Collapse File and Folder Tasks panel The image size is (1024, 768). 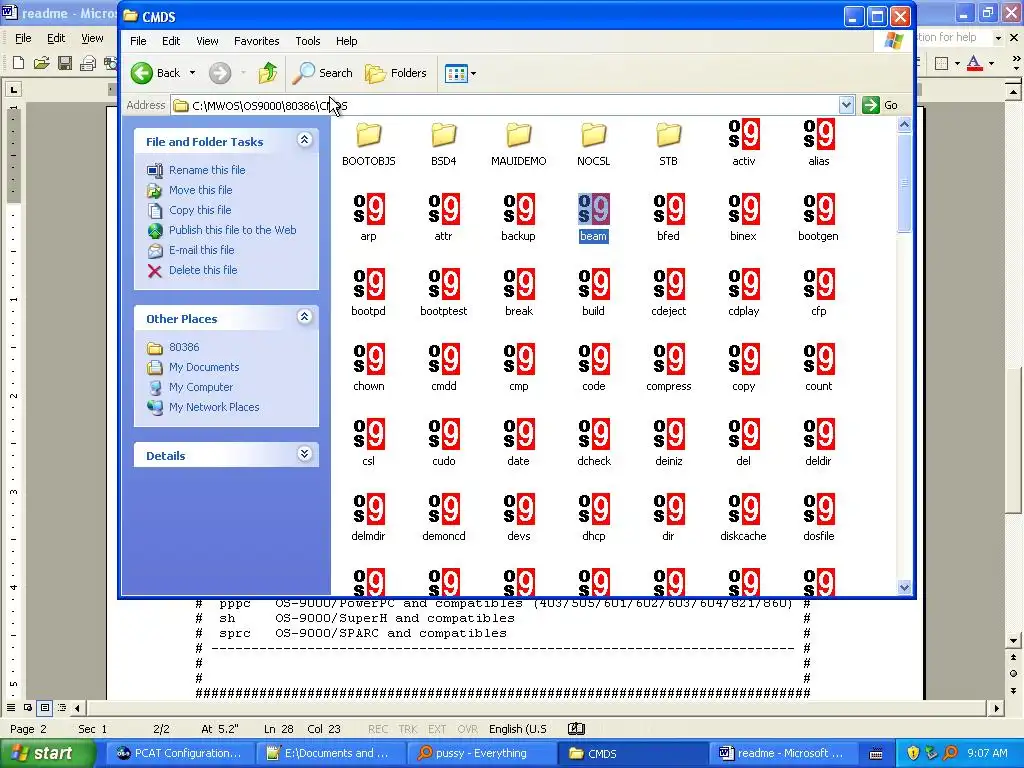click(304, 140)
